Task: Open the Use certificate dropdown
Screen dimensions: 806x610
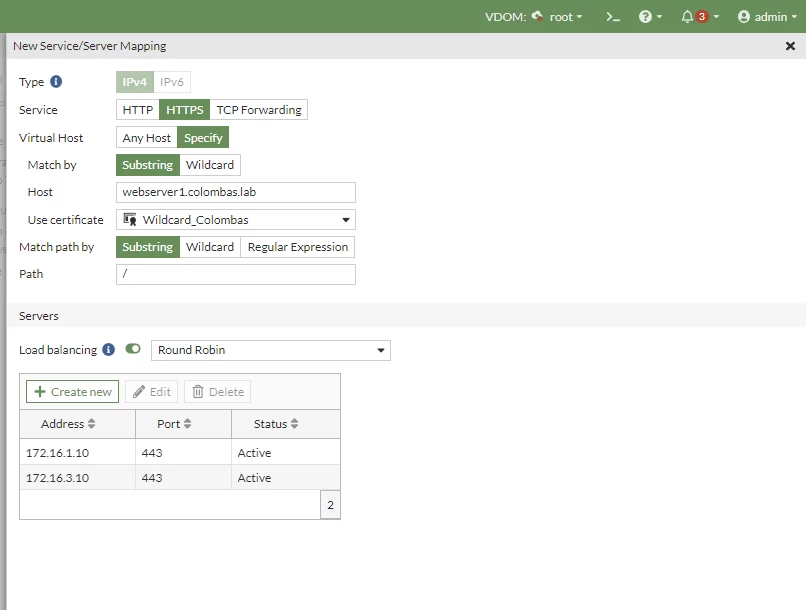Action: 235,220
